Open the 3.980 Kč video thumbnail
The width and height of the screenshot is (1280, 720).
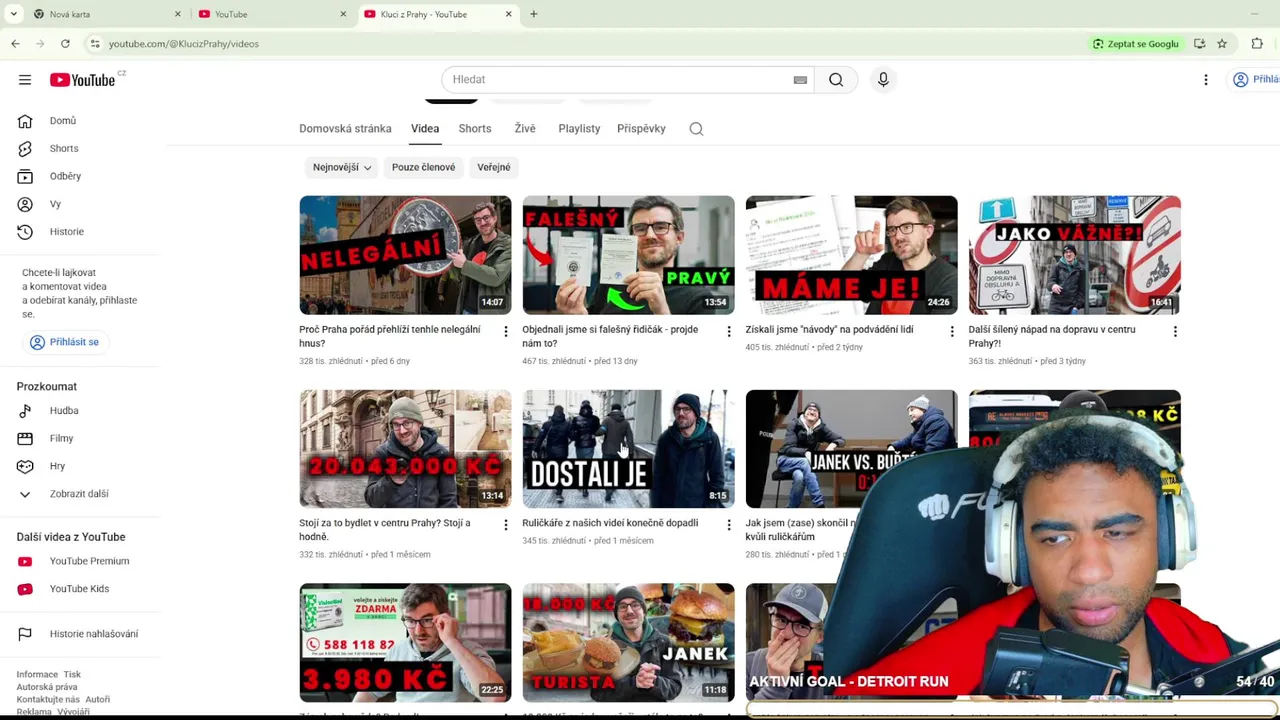[405, 643]
